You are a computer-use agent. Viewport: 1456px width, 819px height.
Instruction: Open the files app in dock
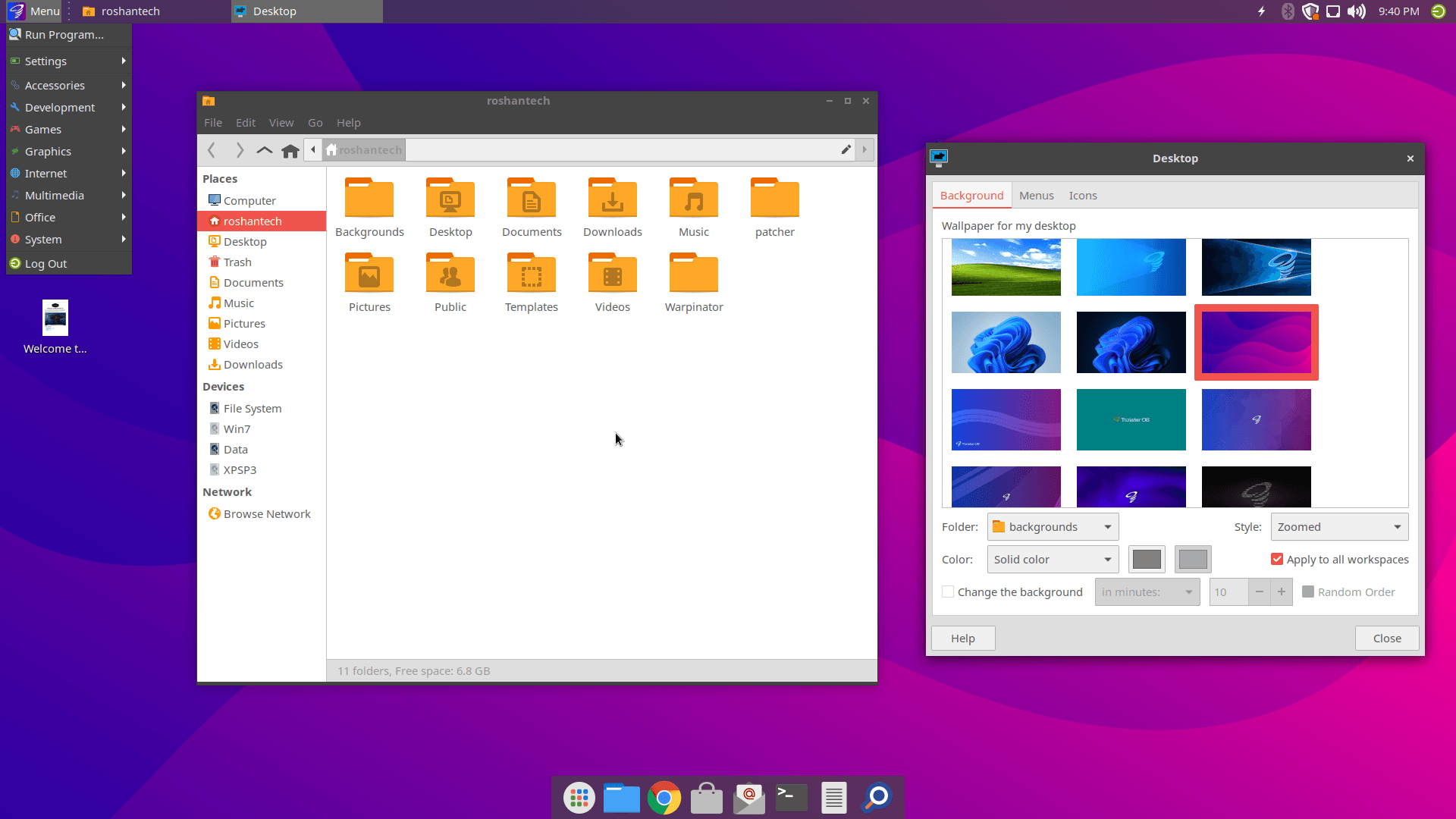pyautogui.click(x=622, y=798)
